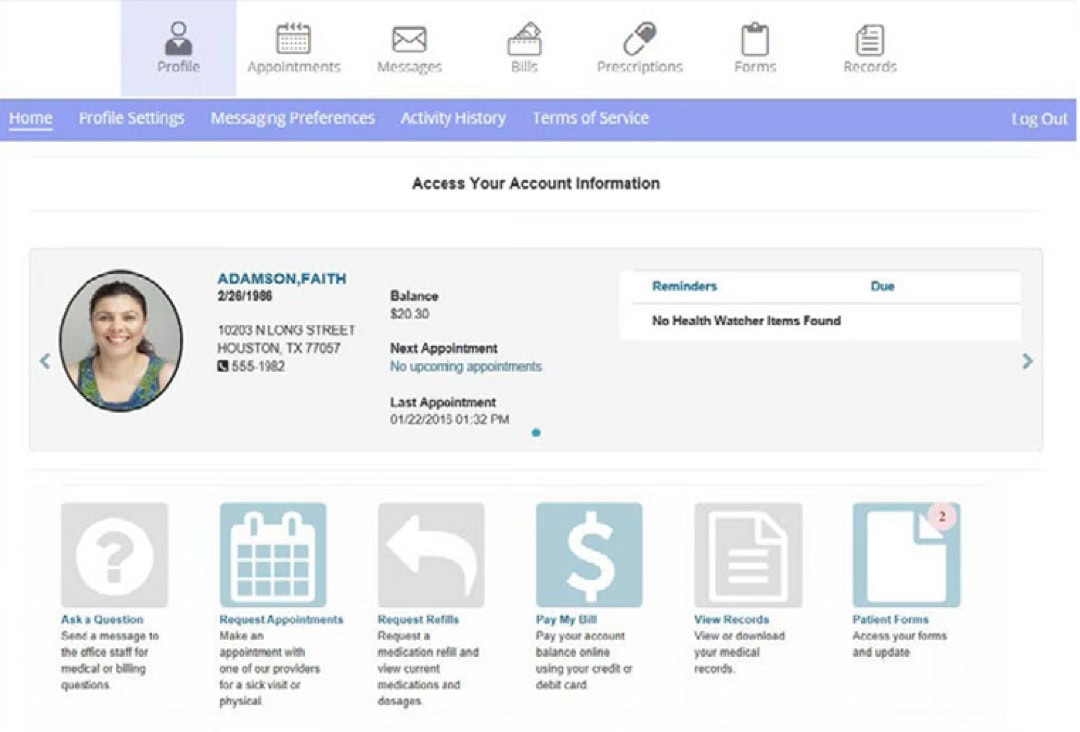
Task: Click the Log Out link
Action: click(x=1039, y=119)
